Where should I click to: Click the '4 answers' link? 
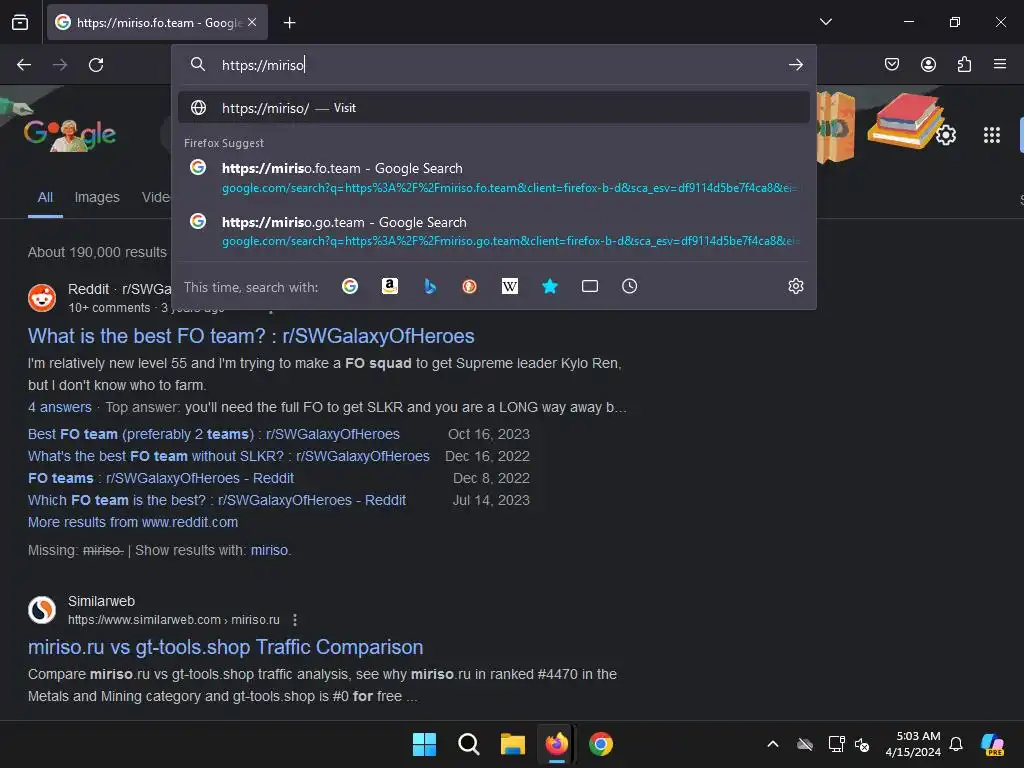(59, 407)
